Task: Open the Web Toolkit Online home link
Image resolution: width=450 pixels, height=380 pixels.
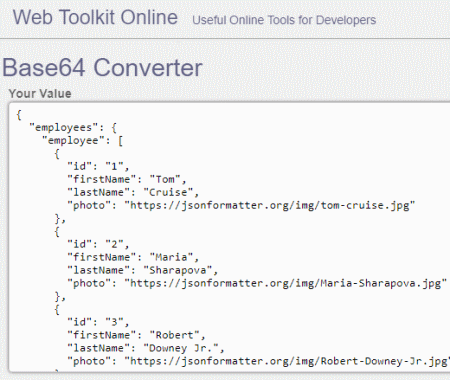Action: point(95,17)
